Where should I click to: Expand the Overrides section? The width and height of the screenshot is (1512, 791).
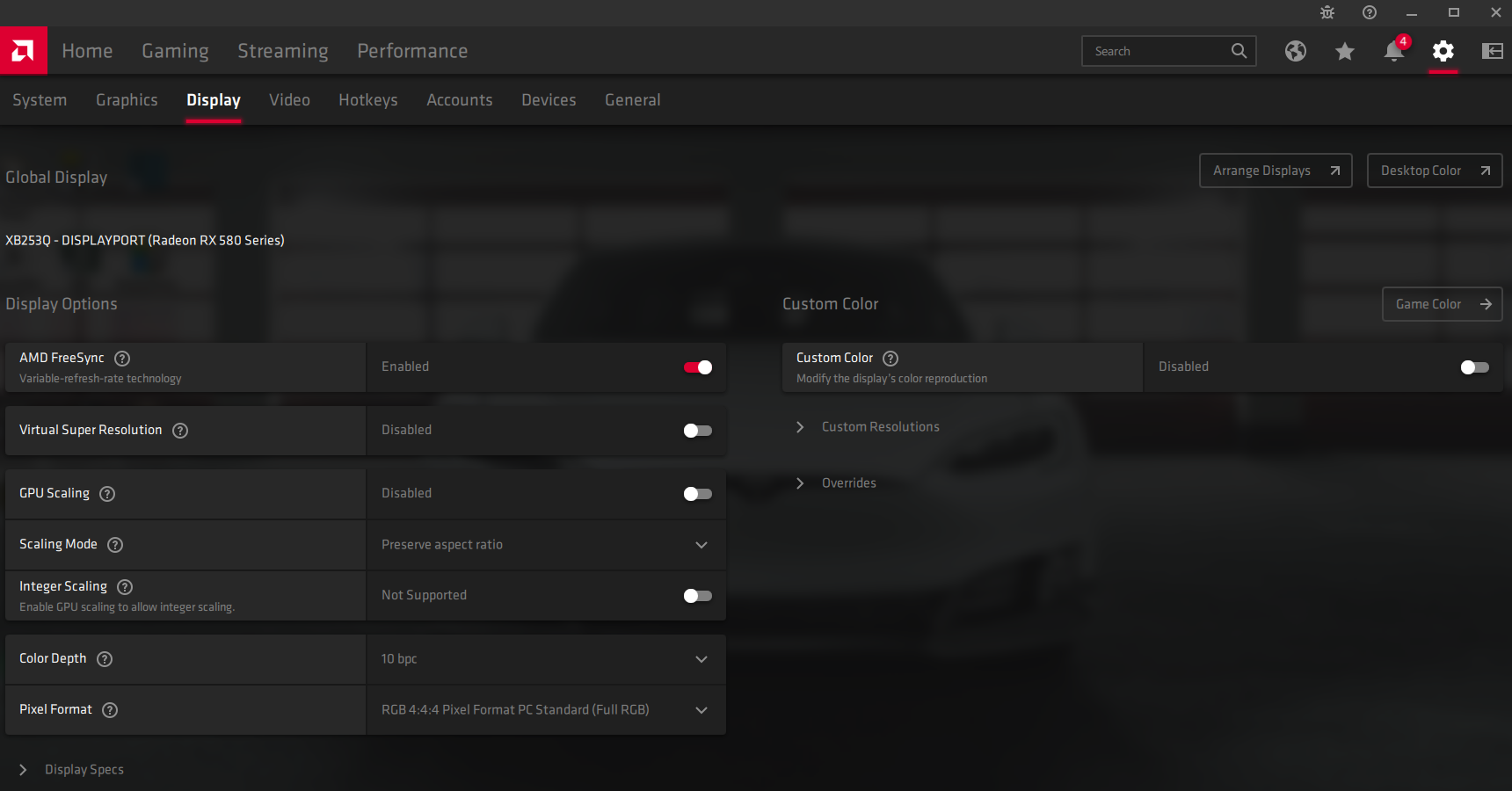pos(836,483)
